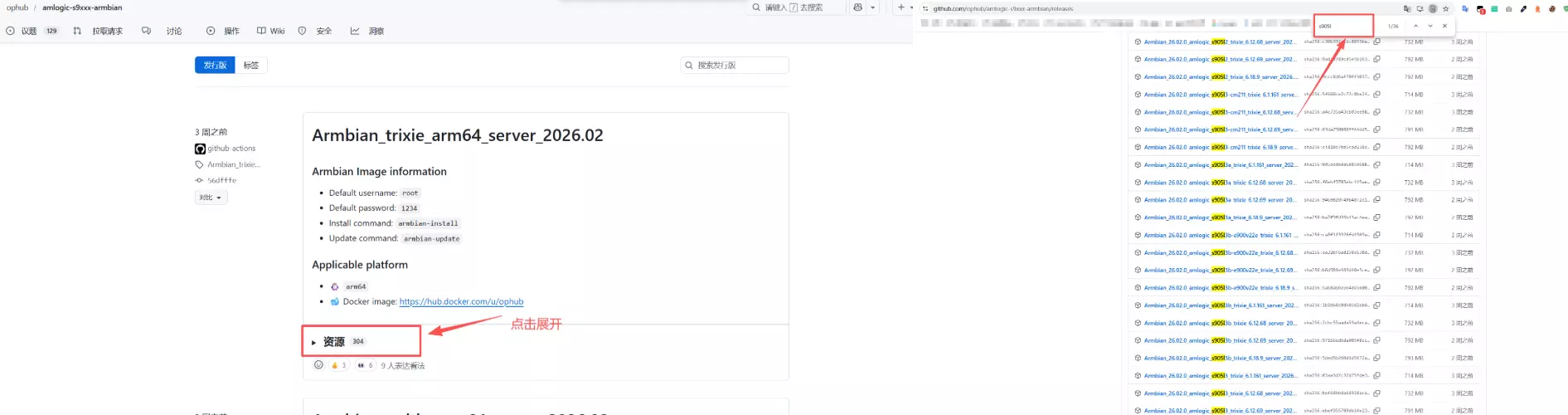
Task: Open the Wiki tab
Action: coord(271,31)
